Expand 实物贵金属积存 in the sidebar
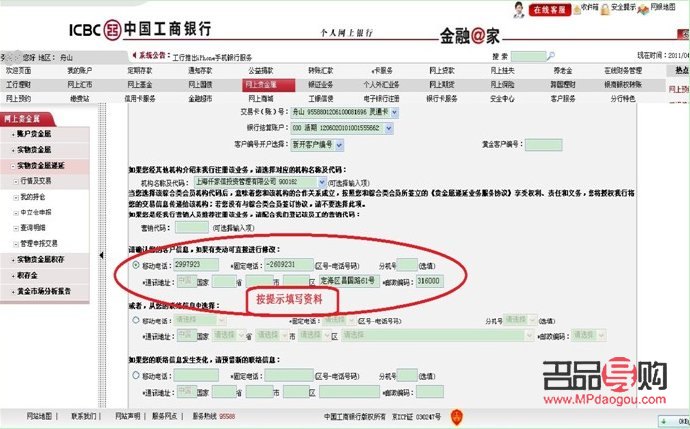Image resolution: width=690 pixels, height=429 pixels. [x=40, y=260]
